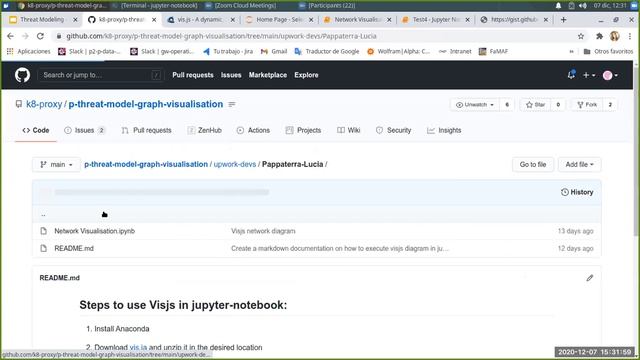Open the README.md file in the list
Screen dimensions: 640x360
(74, 248)
